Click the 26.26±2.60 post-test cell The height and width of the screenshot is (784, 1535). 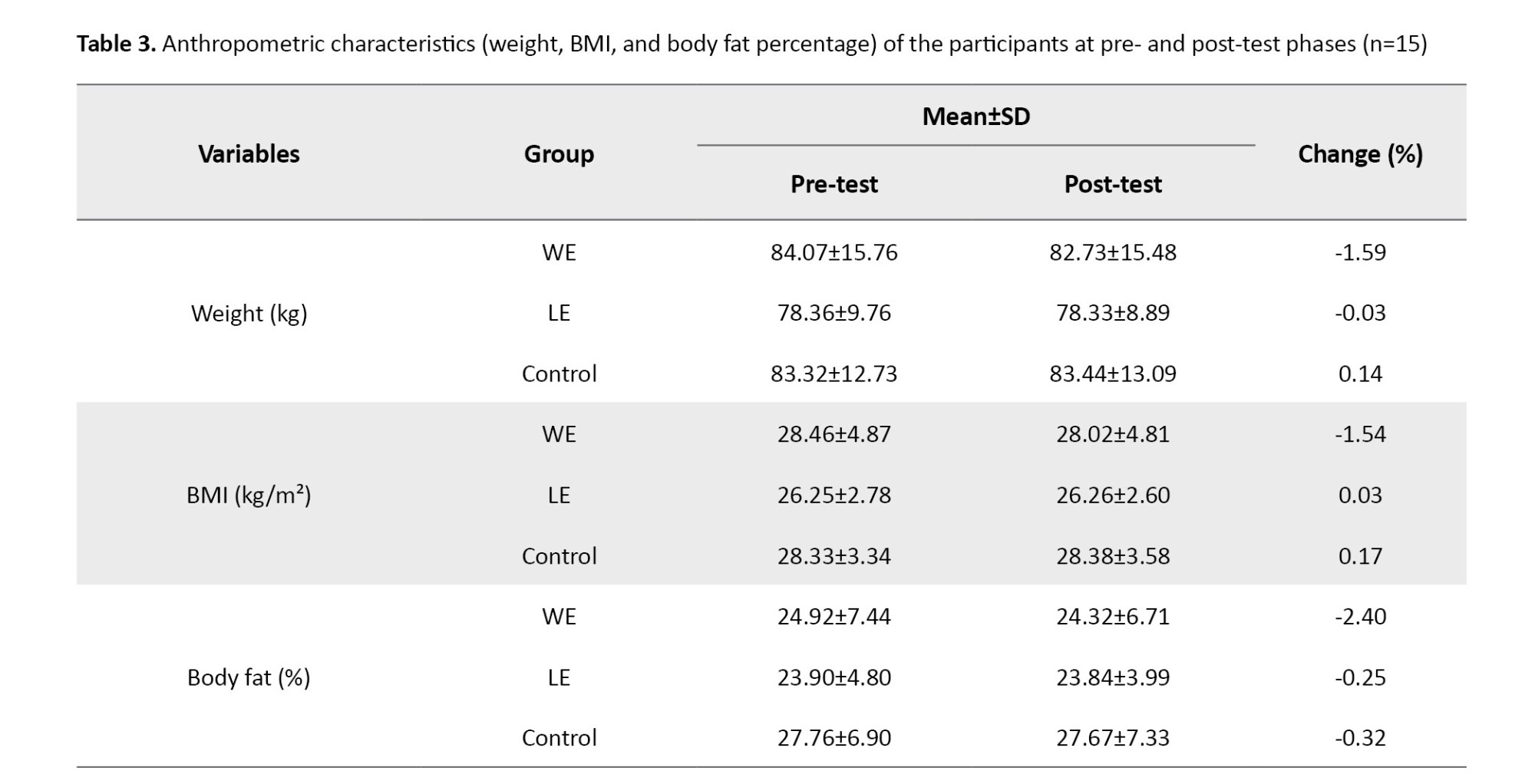click(x=1113, y=495)
